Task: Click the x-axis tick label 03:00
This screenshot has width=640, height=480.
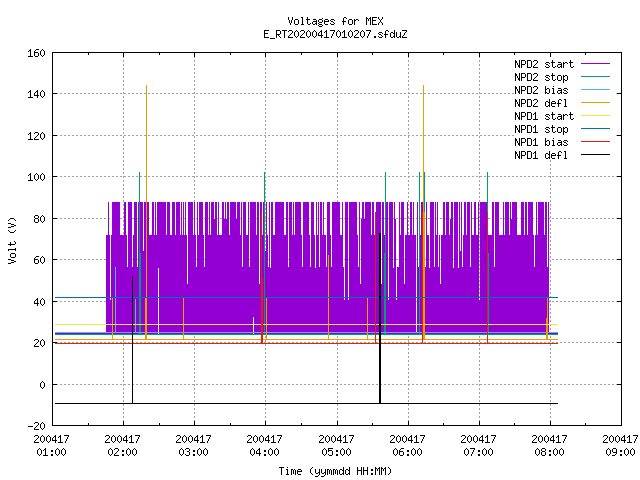Action: tap(193, 452)
